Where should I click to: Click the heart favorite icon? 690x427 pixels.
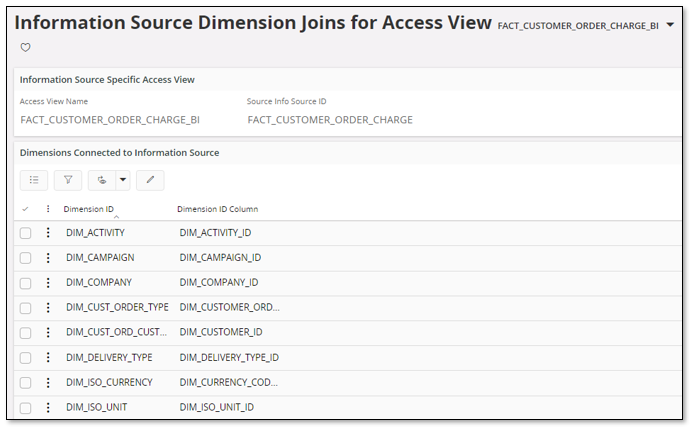click(x=26, y=47)
